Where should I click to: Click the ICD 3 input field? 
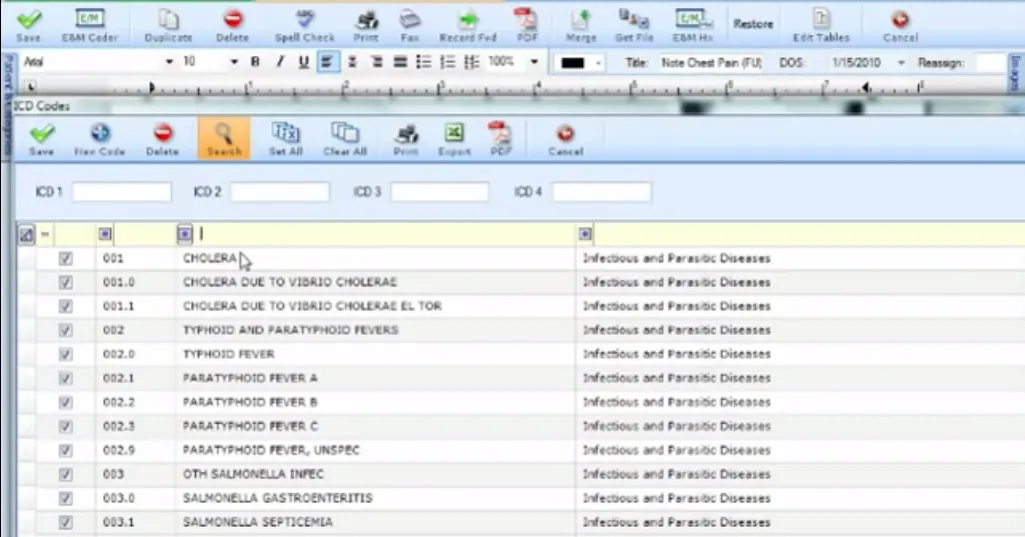coord(439,192)
